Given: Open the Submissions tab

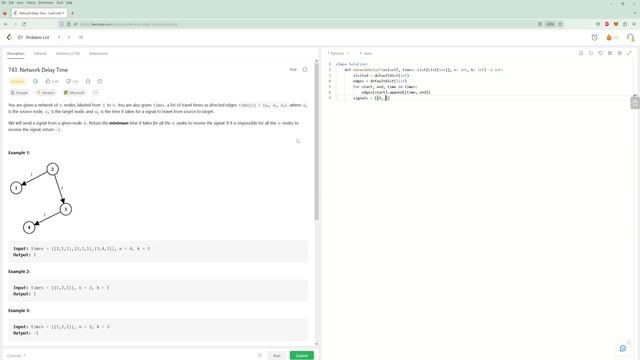Looking at the screenshot, I should (98, 53).
